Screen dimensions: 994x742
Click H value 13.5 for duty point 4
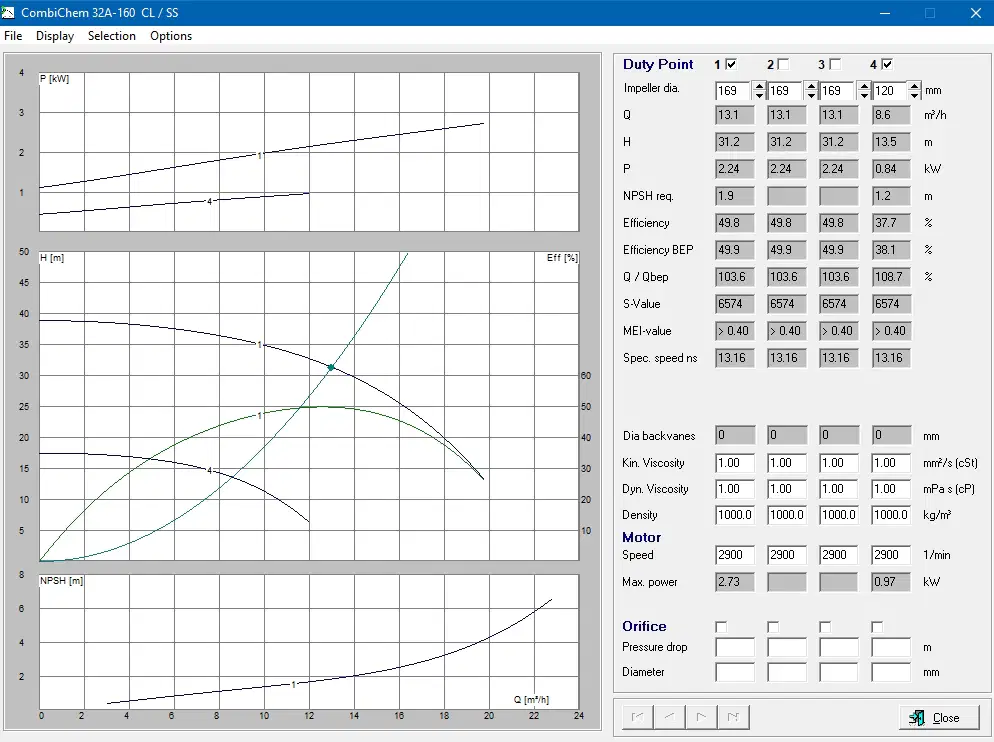coord(891,142)
